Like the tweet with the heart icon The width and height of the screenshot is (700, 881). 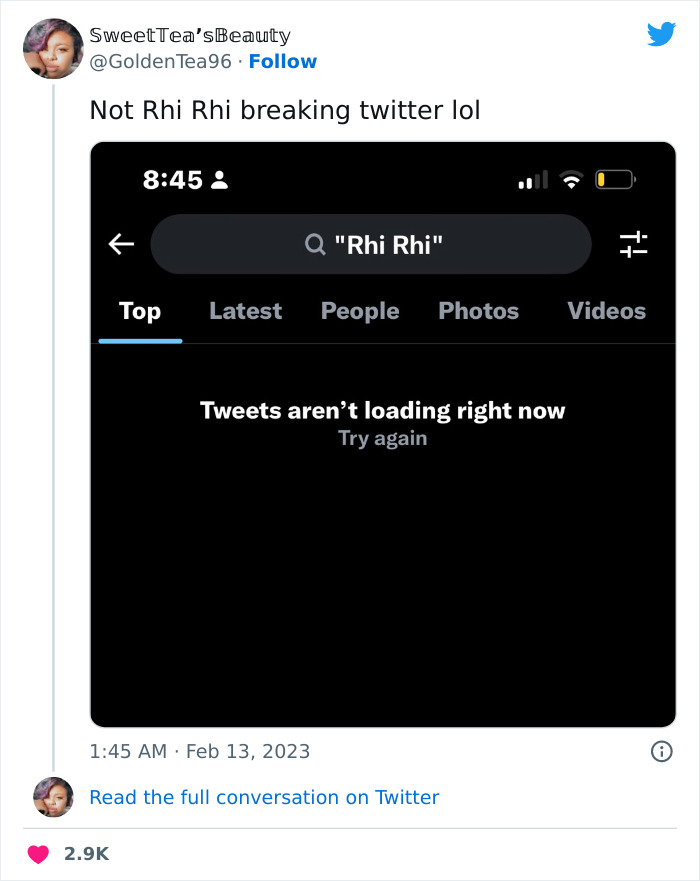pyautogui.click(x=38, y=853)
